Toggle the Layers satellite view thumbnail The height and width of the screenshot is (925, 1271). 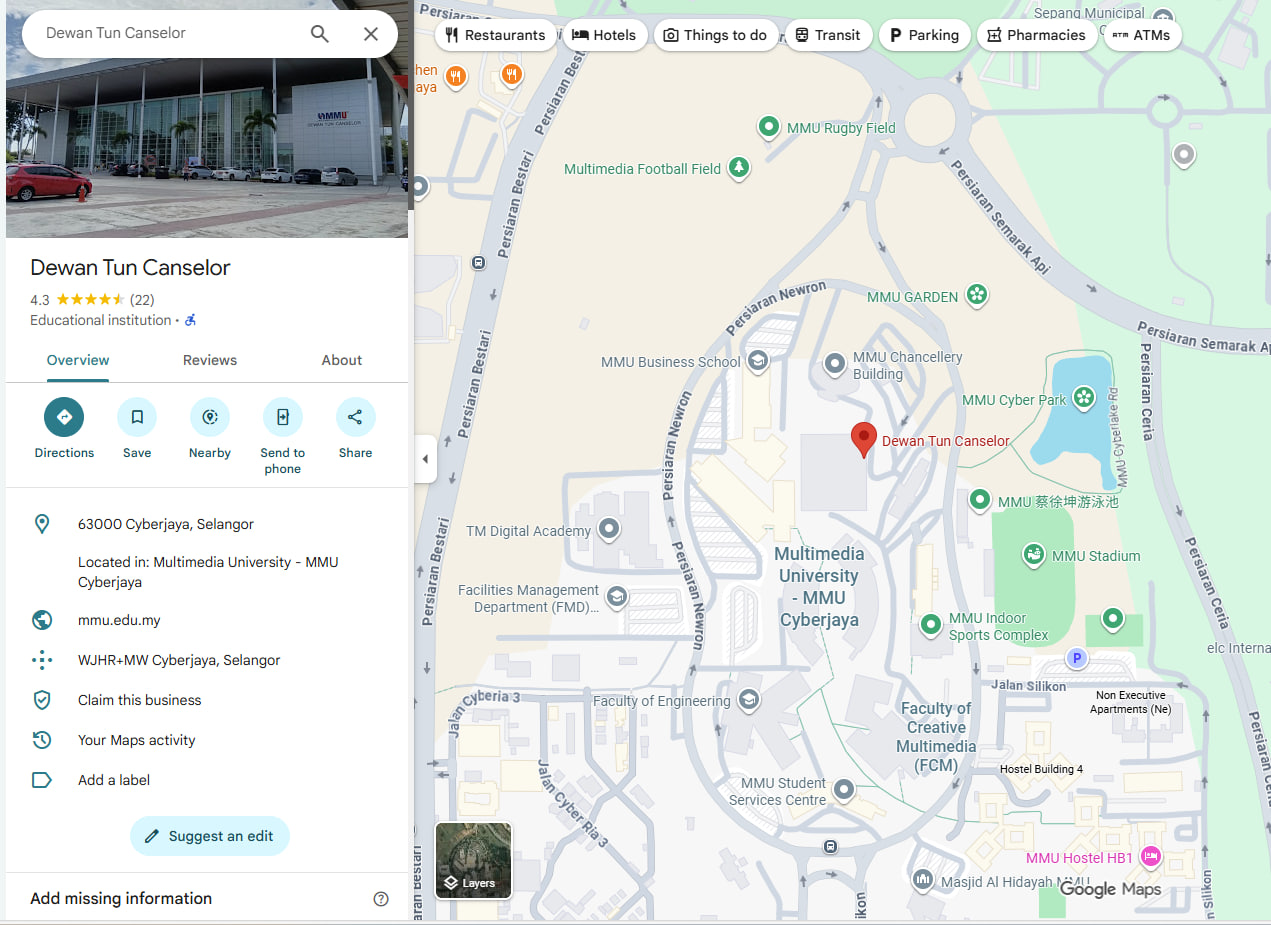(473, 860)
